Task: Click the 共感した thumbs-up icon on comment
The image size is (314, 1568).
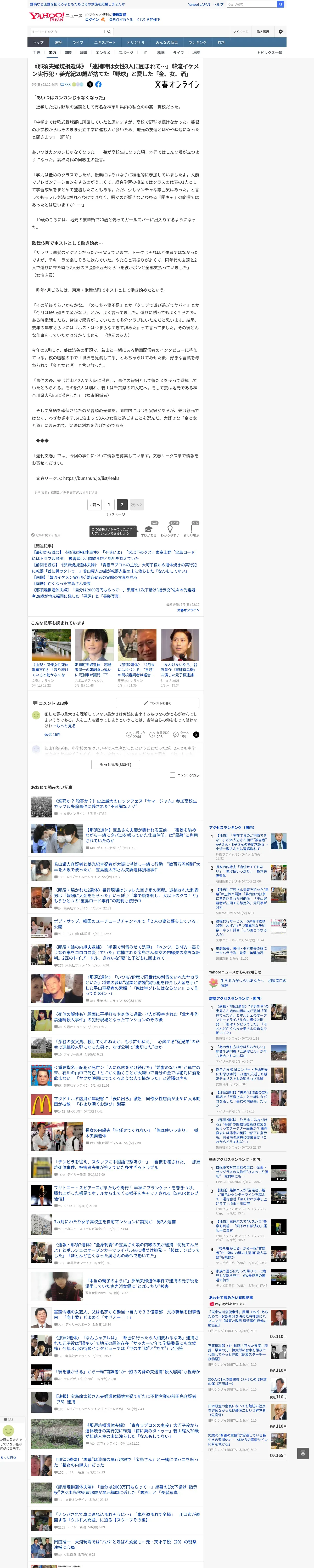Action: click(x=129, y=735)
